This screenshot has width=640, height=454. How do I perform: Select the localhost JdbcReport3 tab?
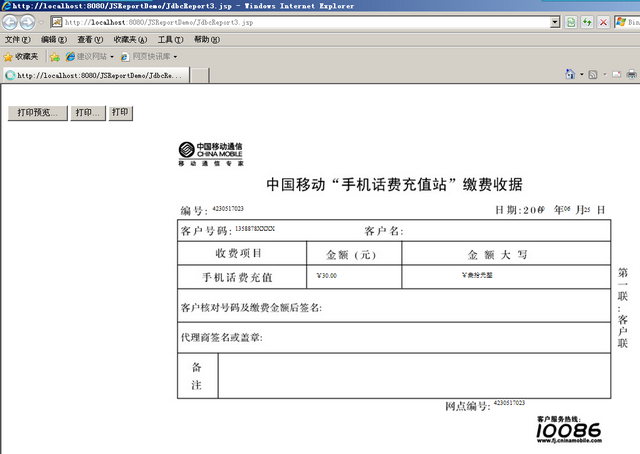click(x=96, y=76)
